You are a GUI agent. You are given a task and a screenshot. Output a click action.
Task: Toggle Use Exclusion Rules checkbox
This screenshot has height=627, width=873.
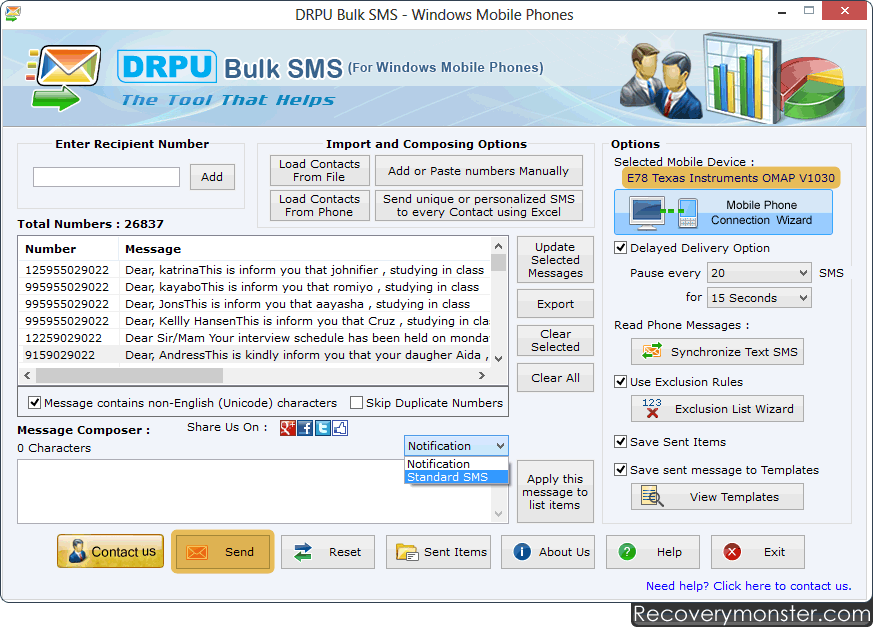coord(620,381)
